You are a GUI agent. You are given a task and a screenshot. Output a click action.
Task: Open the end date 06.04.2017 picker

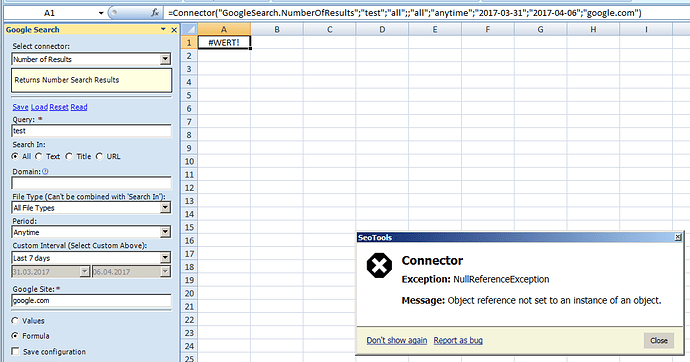[x=165, y=272]
